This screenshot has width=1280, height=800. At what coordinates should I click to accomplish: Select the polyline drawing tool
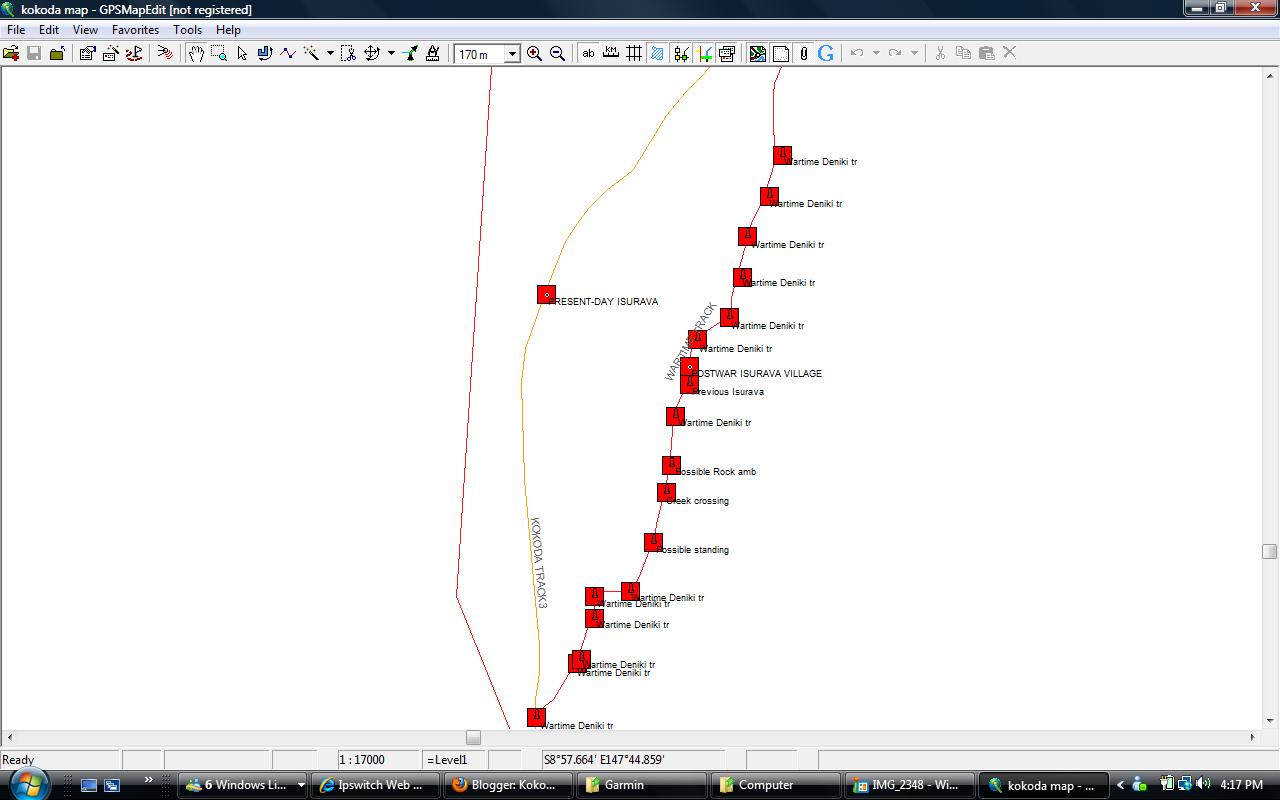[x=287, y=53]
